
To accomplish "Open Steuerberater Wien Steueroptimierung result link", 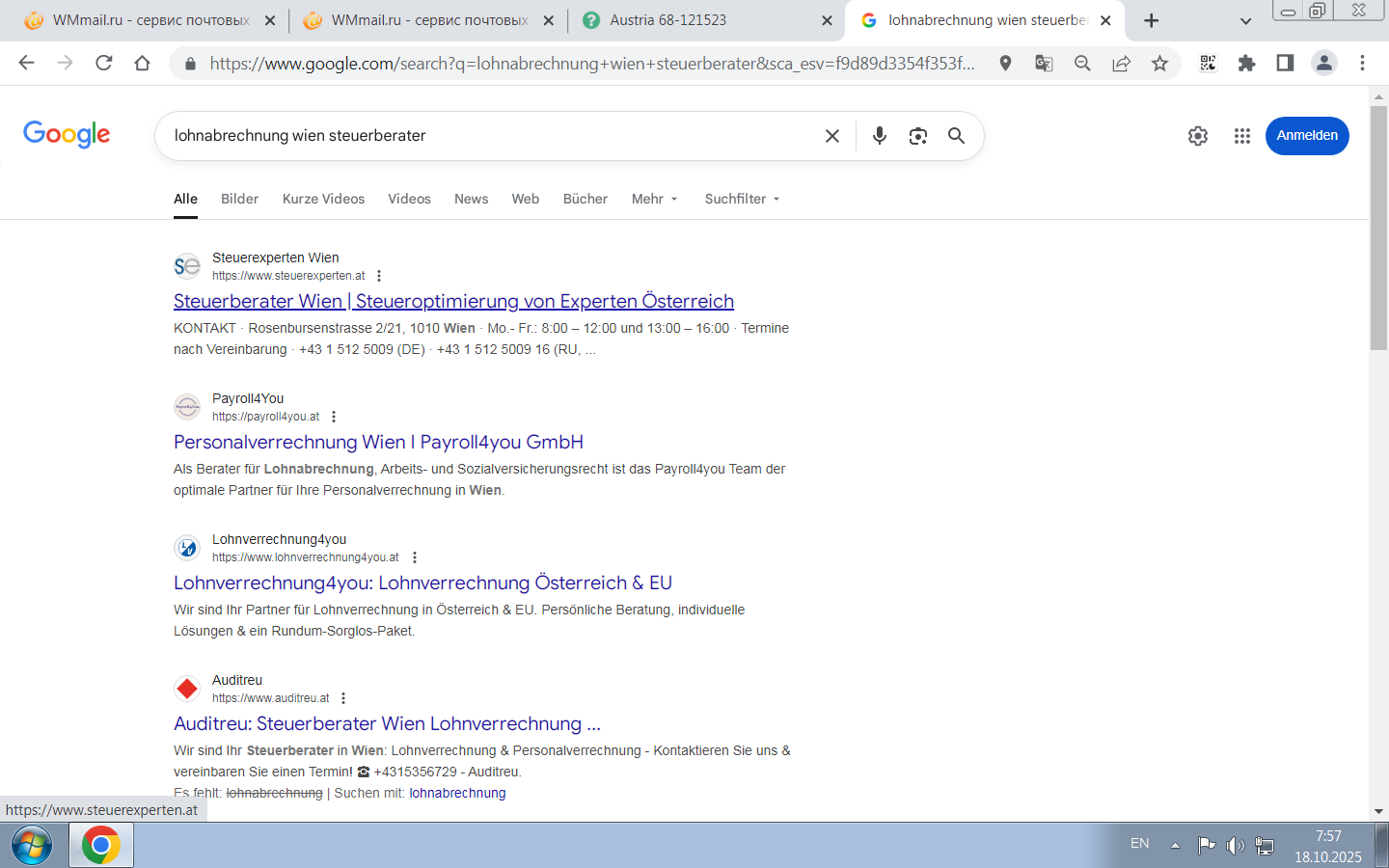I will click(x=453, y=301).
